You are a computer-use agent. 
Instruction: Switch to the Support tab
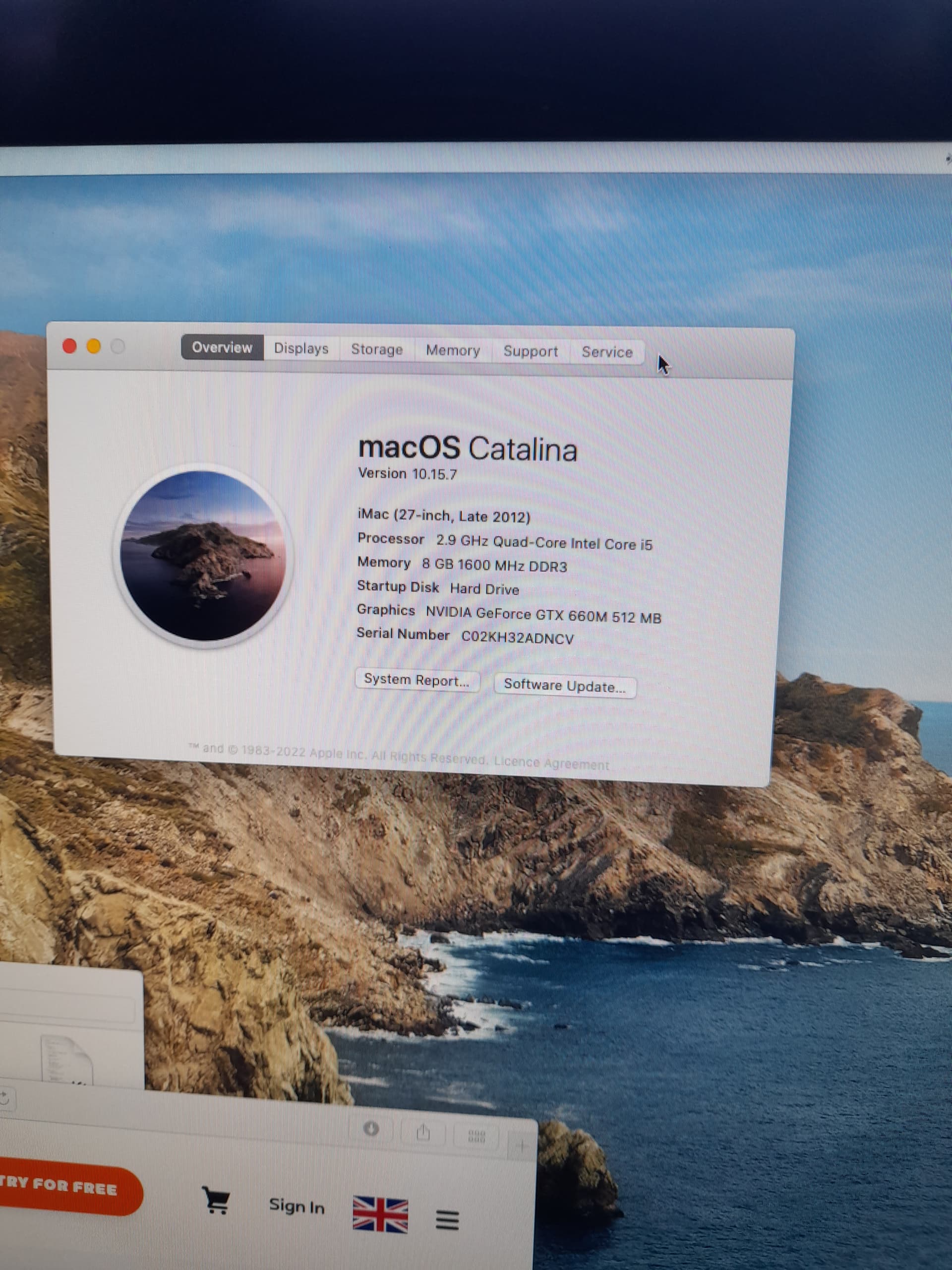click(531, 351)
